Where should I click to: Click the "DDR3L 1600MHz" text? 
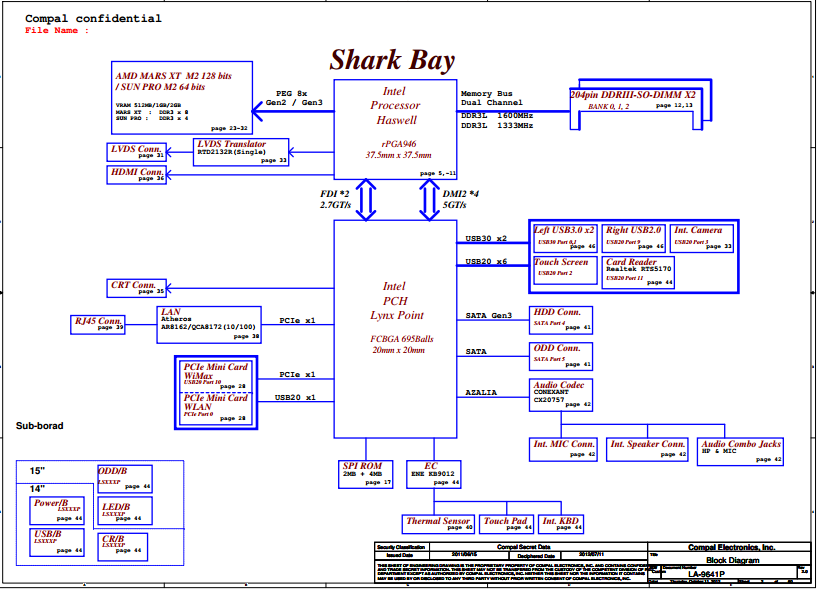pyautogui.click(x=497, y=116)
